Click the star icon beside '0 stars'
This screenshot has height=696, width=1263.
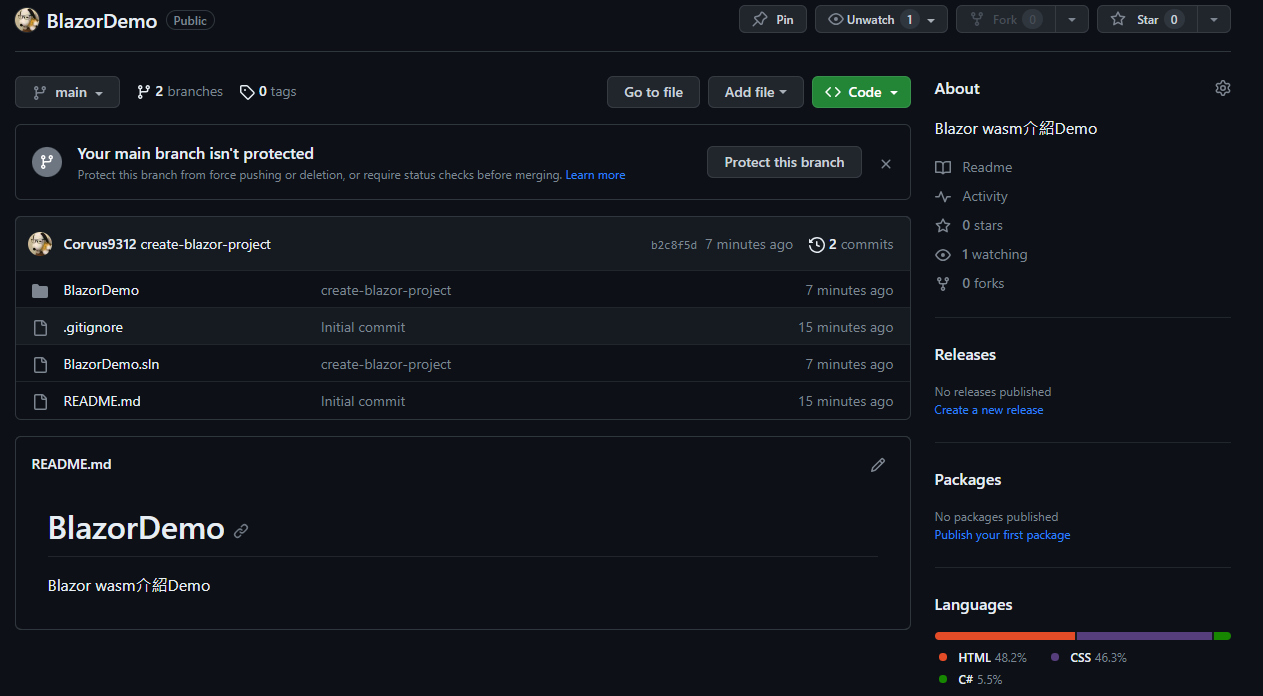pos(942,225)
